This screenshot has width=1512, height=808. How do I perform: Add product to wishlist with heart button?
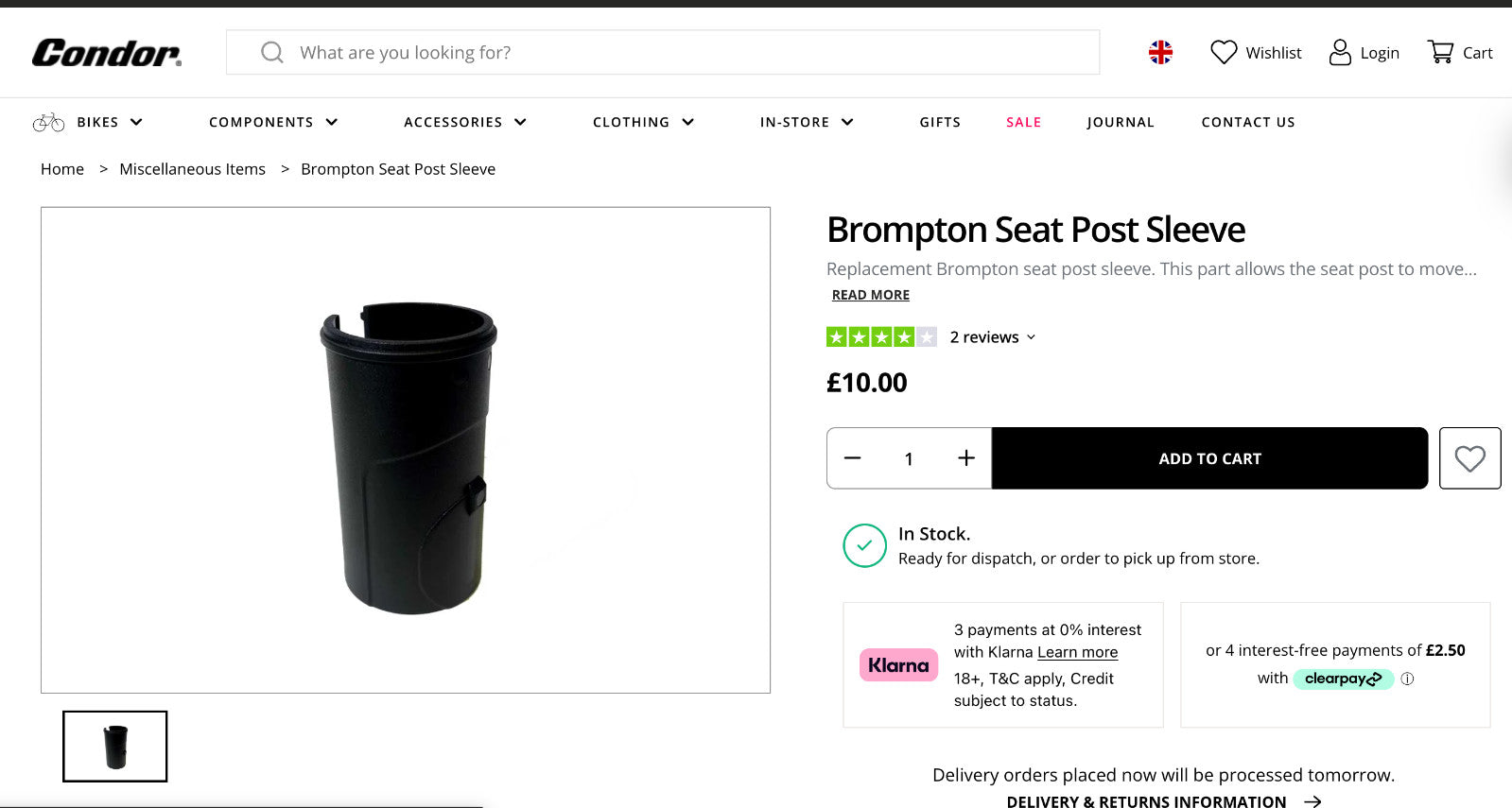pyautogui.click(x=1469, y=458)
